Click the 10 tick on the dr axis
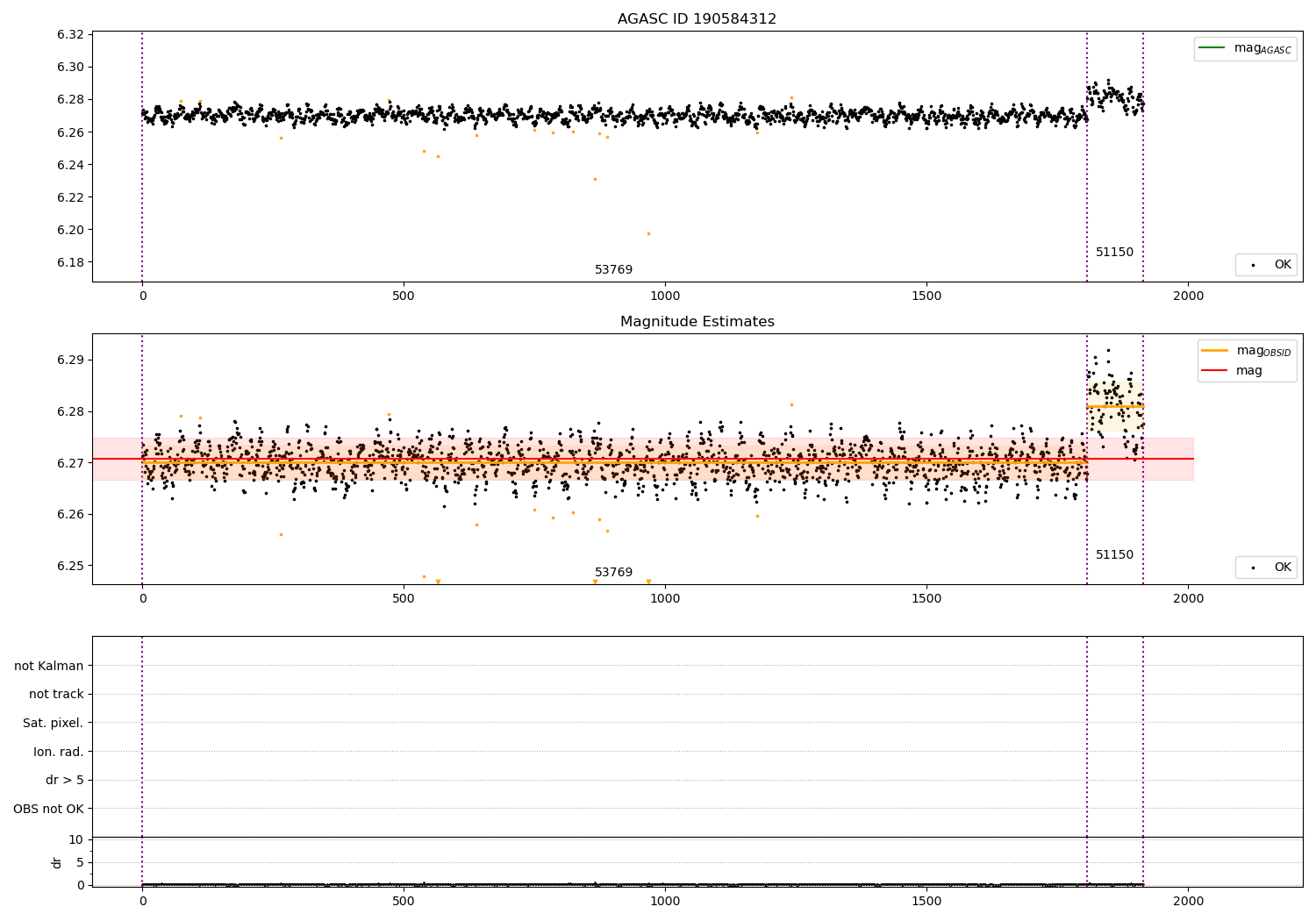The height and width of the screenshot is (921, 1316). pyautogui.click(x=76, y=840)
